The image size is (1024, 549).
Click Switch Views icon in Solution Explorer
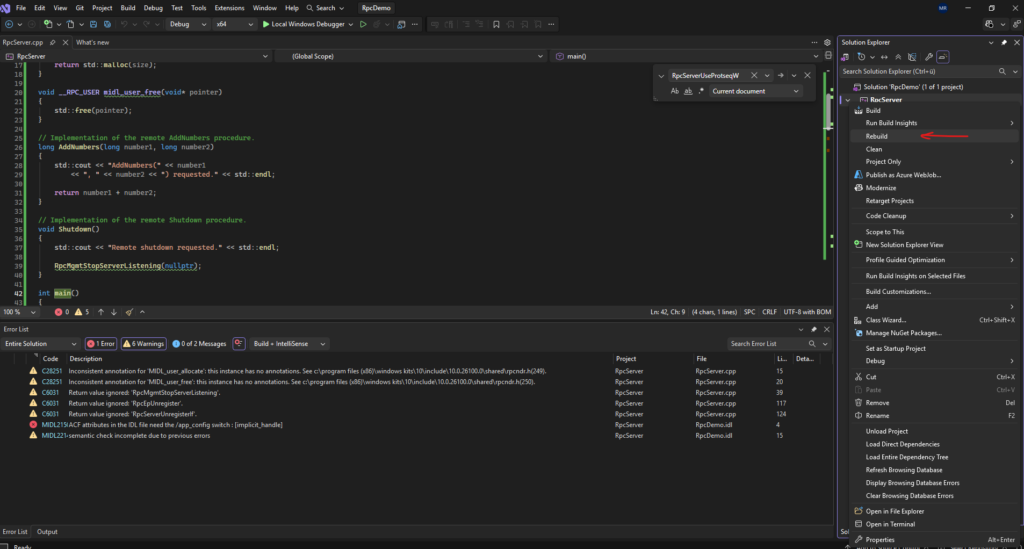tap(845, 57)
